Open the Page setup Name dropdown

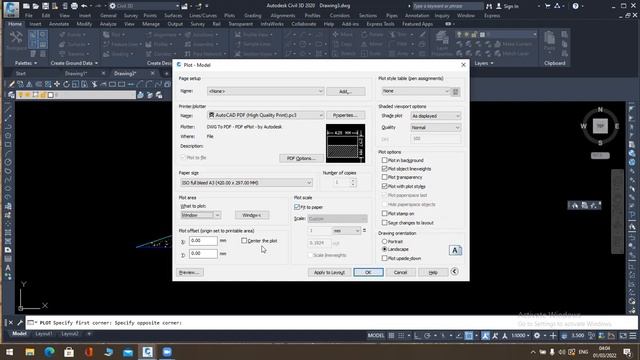click(265, 91)
